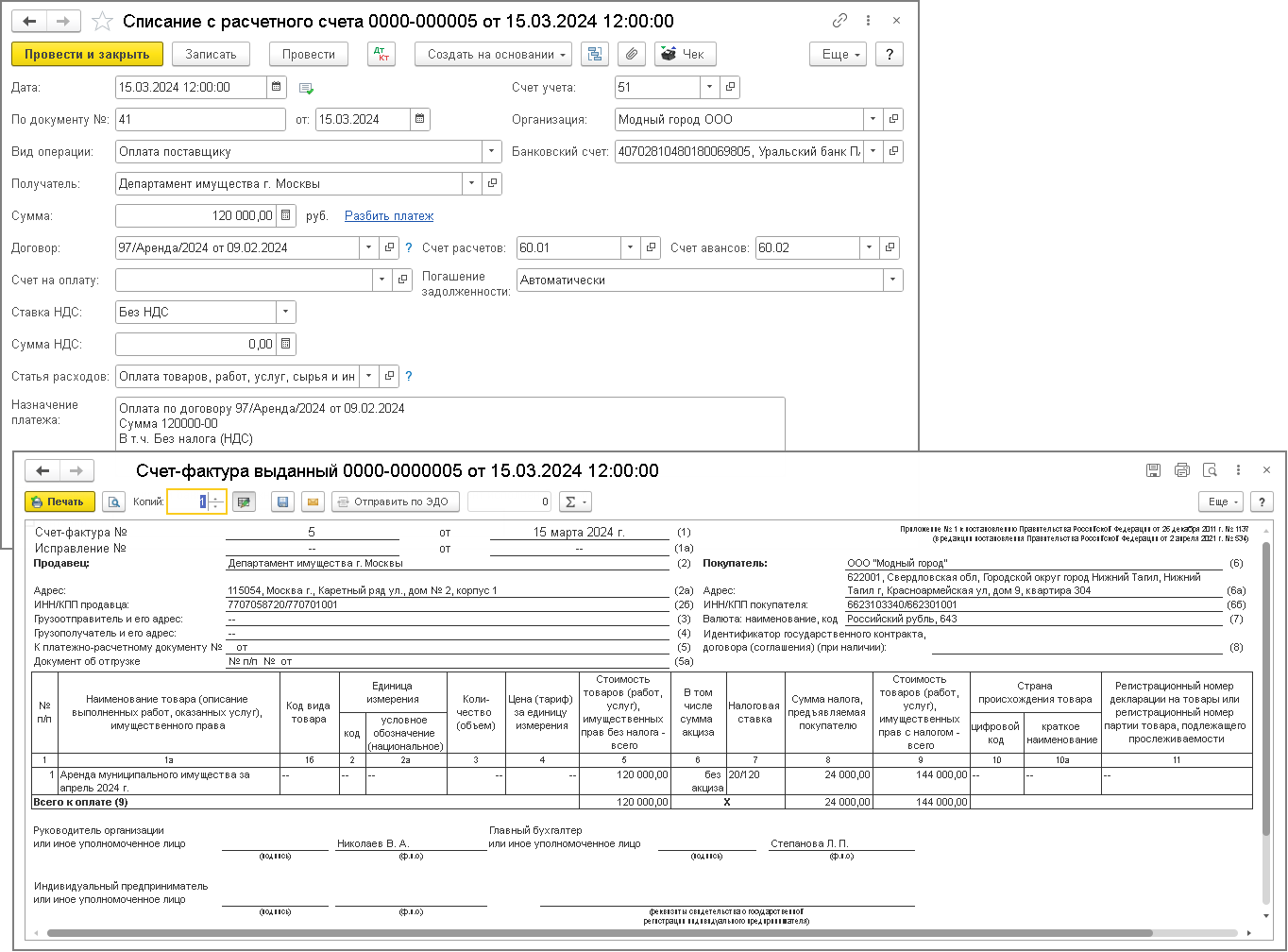
Task: Expand the Организация dropdown
Action: tap(873, 120)
